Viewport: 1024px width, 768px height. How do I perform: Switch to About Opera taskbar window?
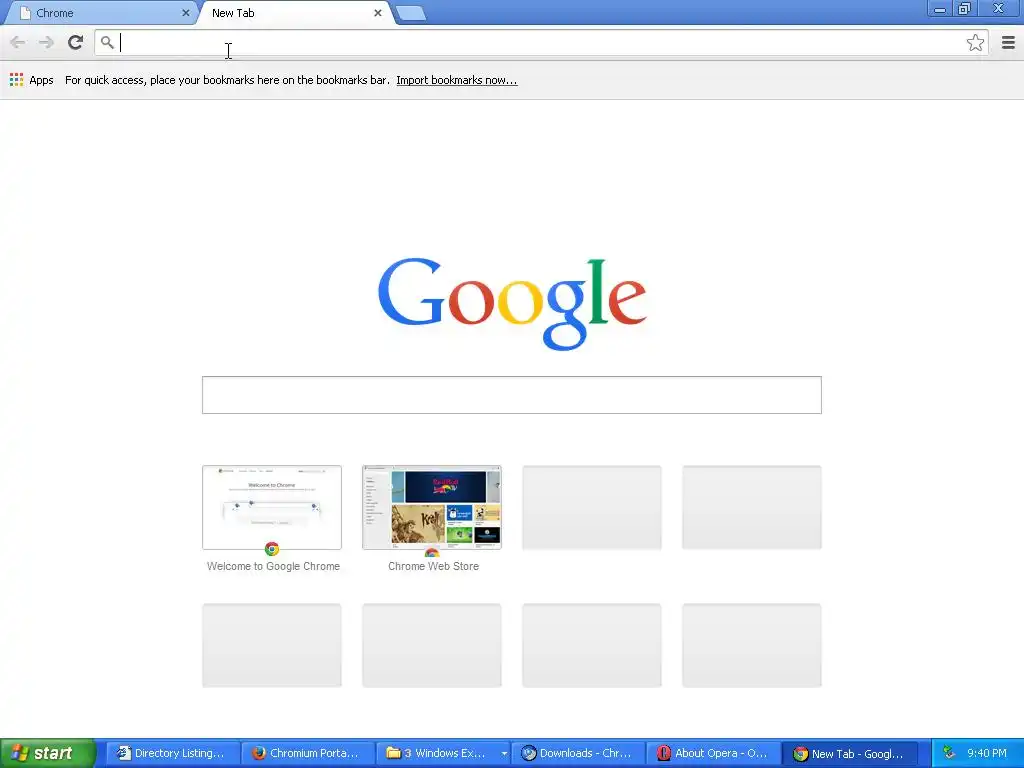pyautogui.click(x=713, y=753)
